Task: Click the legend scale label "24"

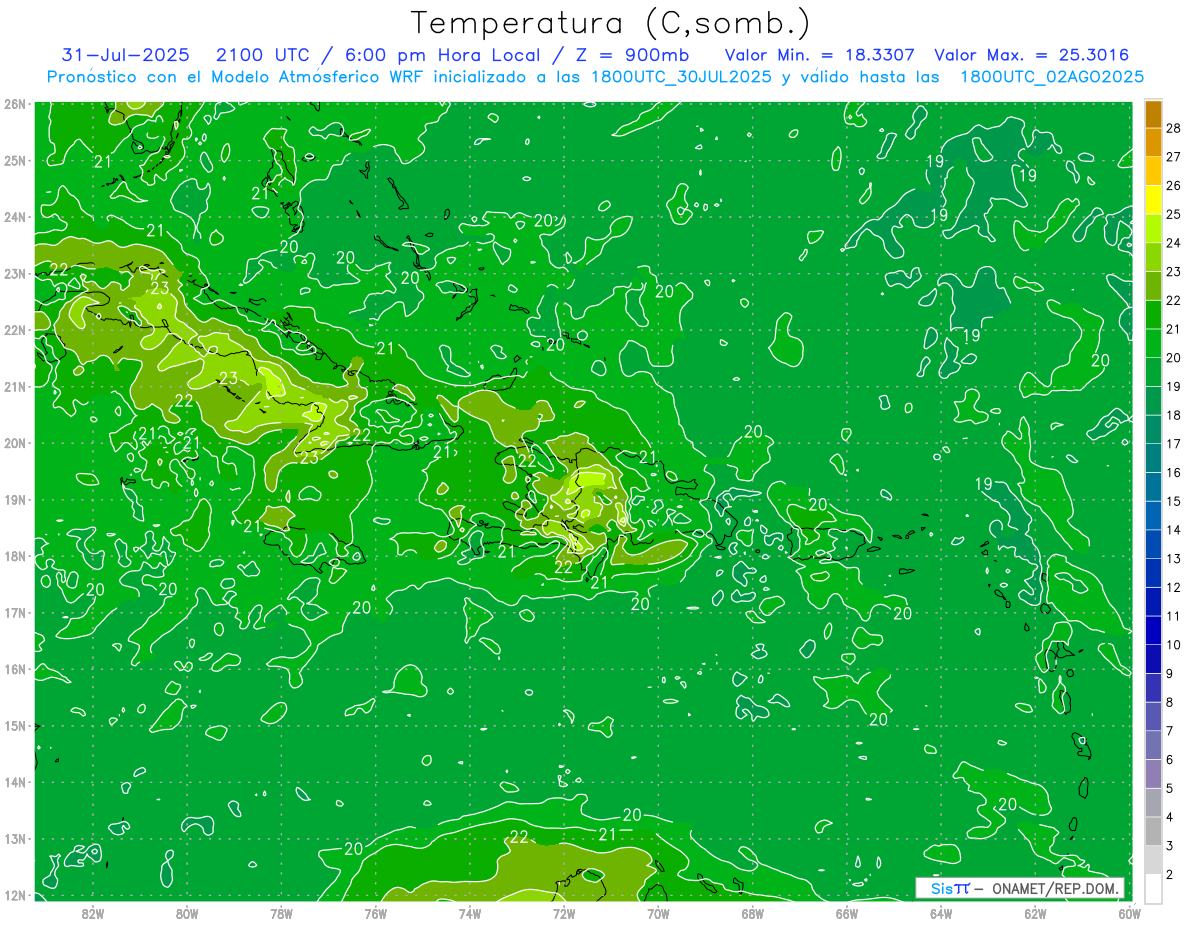Action: click(1174, 243)
